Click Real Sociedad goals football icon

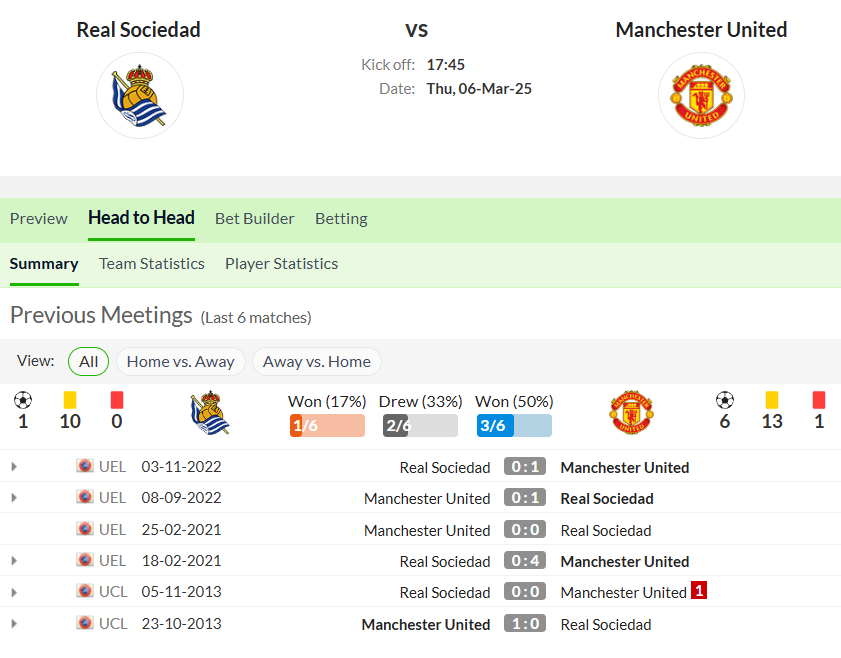[x=23, y=400]
